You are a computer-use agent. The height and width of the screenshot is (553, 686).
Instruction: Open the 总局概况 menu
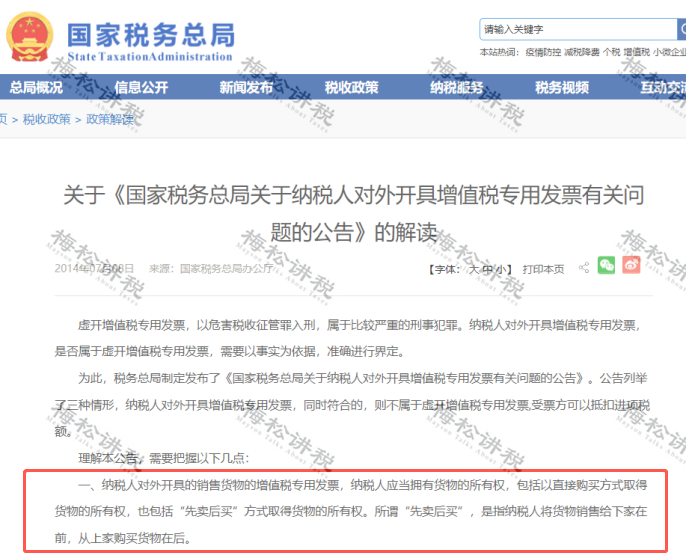[x=36, y=88]
